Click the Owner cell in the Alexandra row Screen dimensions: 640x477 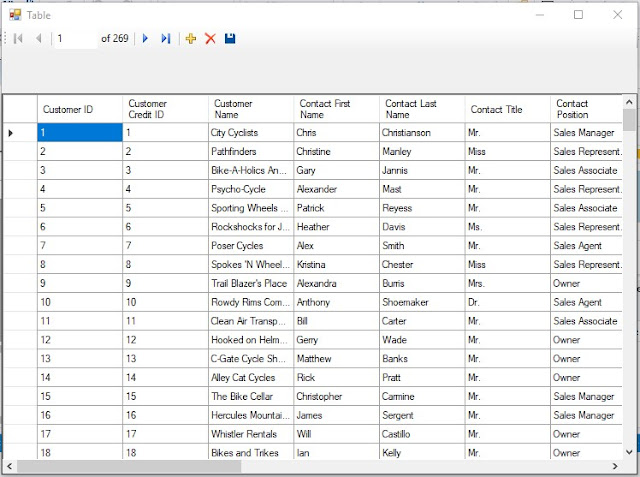(587, 283)
